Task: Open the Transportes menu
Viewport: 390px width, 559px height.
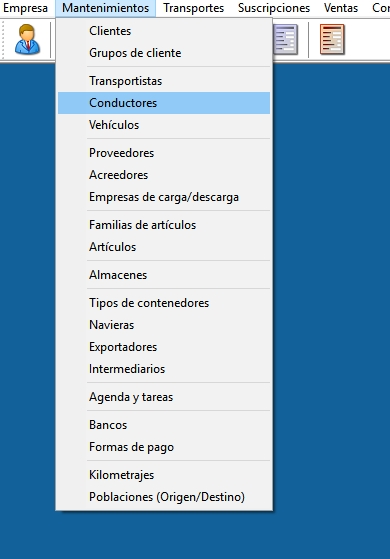Action: [x=194, y=8]
